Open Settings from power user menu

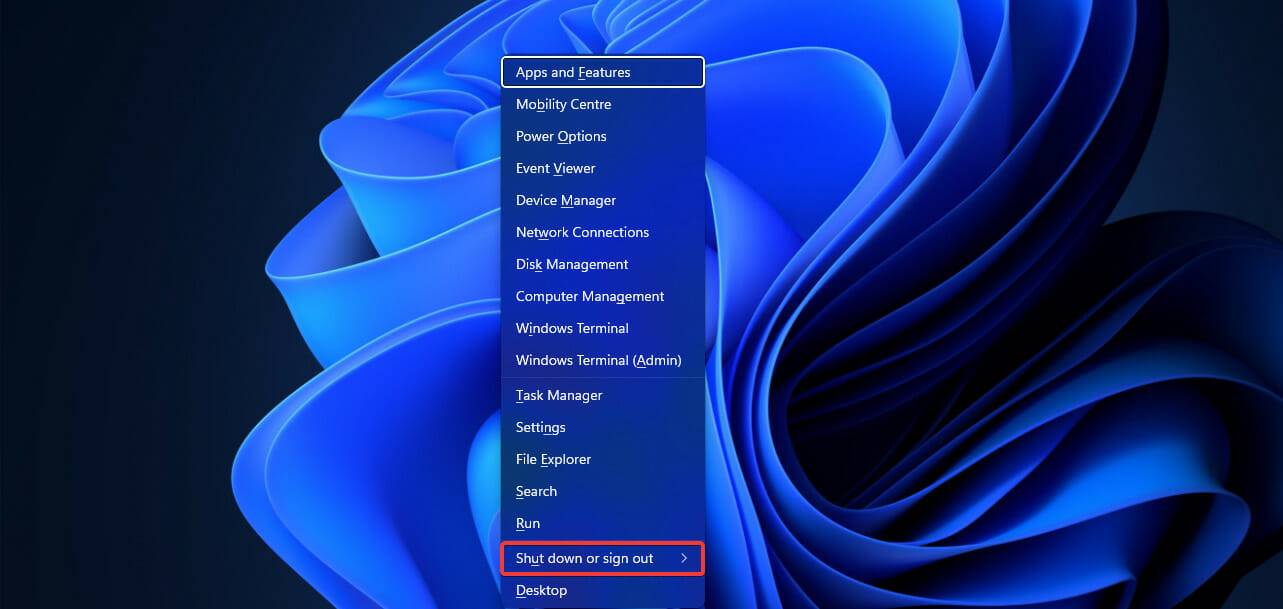[540, 427]
